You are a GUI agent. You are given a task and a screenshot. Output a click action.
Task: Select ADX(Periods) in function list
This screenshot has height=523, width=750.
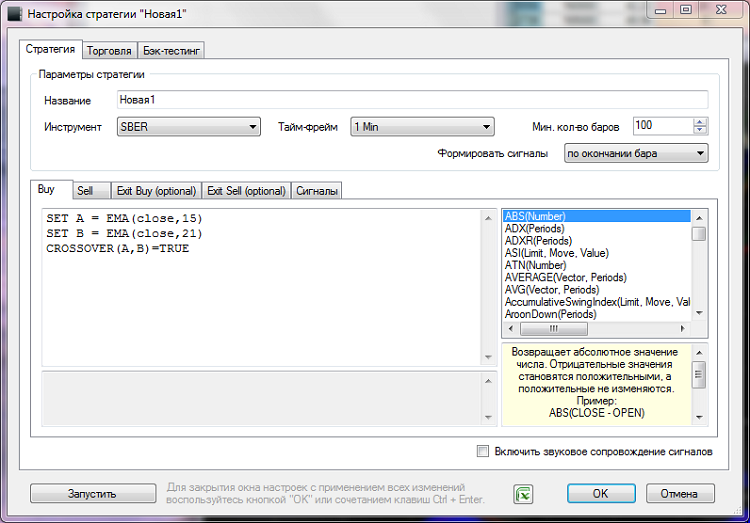pos(596,229)
